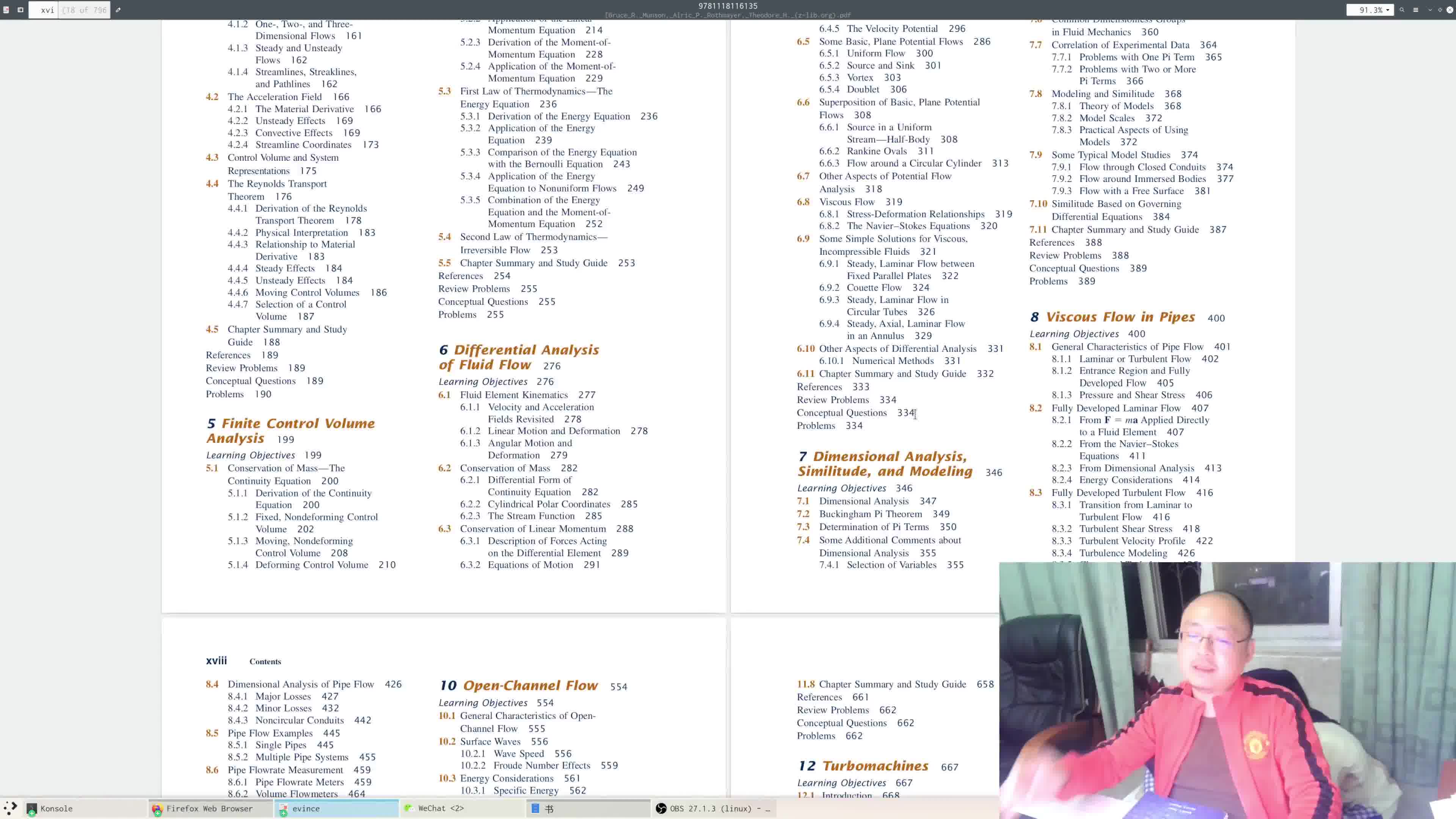Click entry 6.5.2 Source and Sink
This screenshot has width=1456, height=819.
880,65
